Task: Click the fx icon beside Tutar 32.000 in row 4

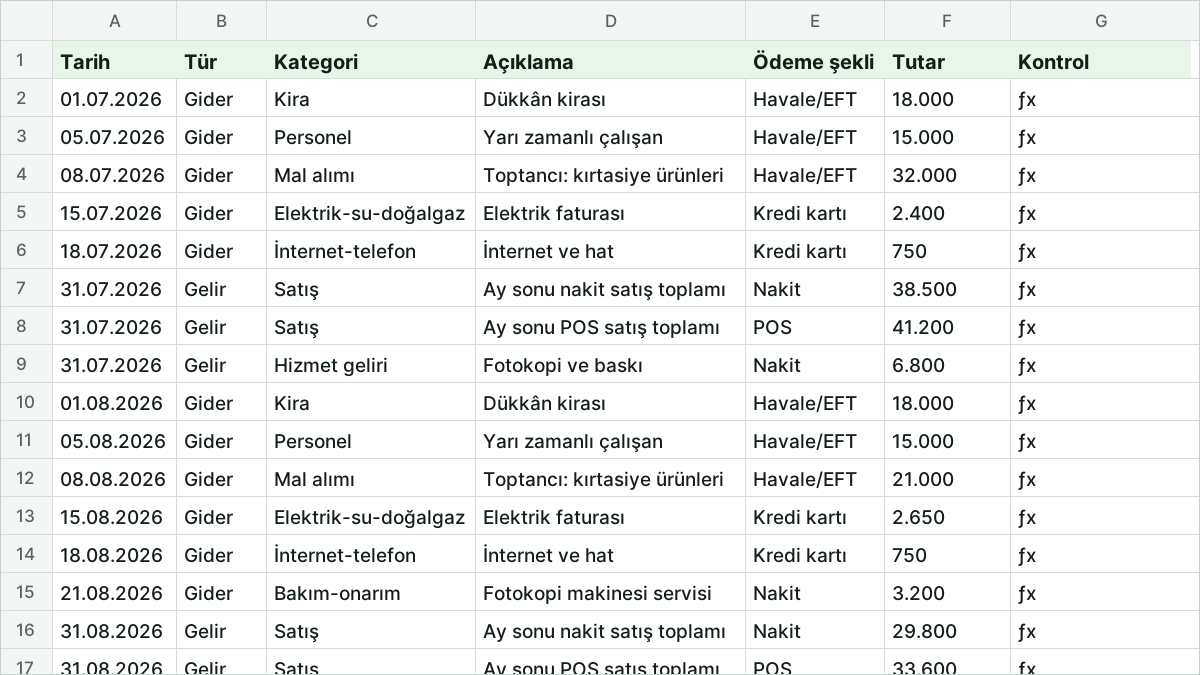Action: pos(1027,176)
